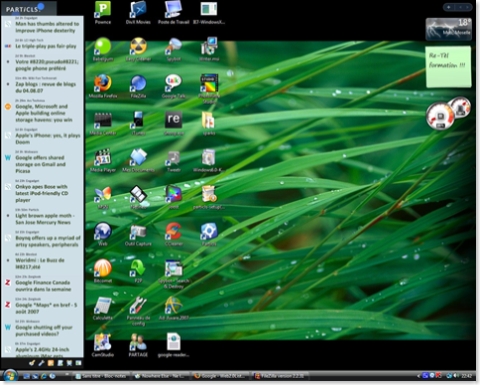Open the DivX Movies shortcut

(x=138, y=13)
